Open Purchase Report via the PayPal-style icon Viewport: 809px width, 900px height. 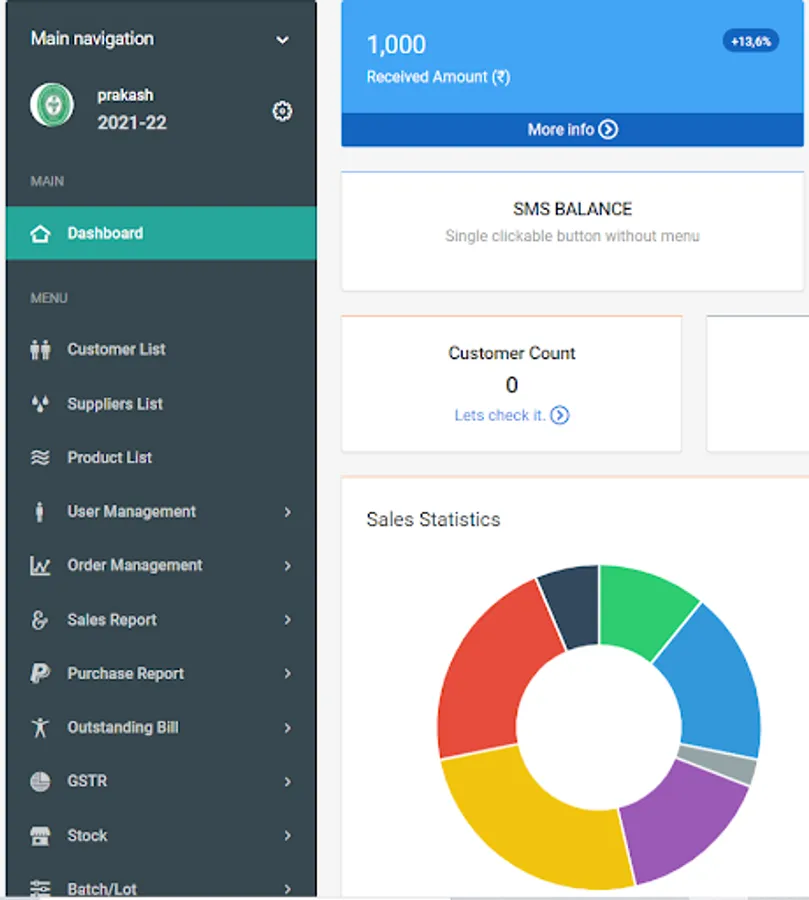(40, 673)
